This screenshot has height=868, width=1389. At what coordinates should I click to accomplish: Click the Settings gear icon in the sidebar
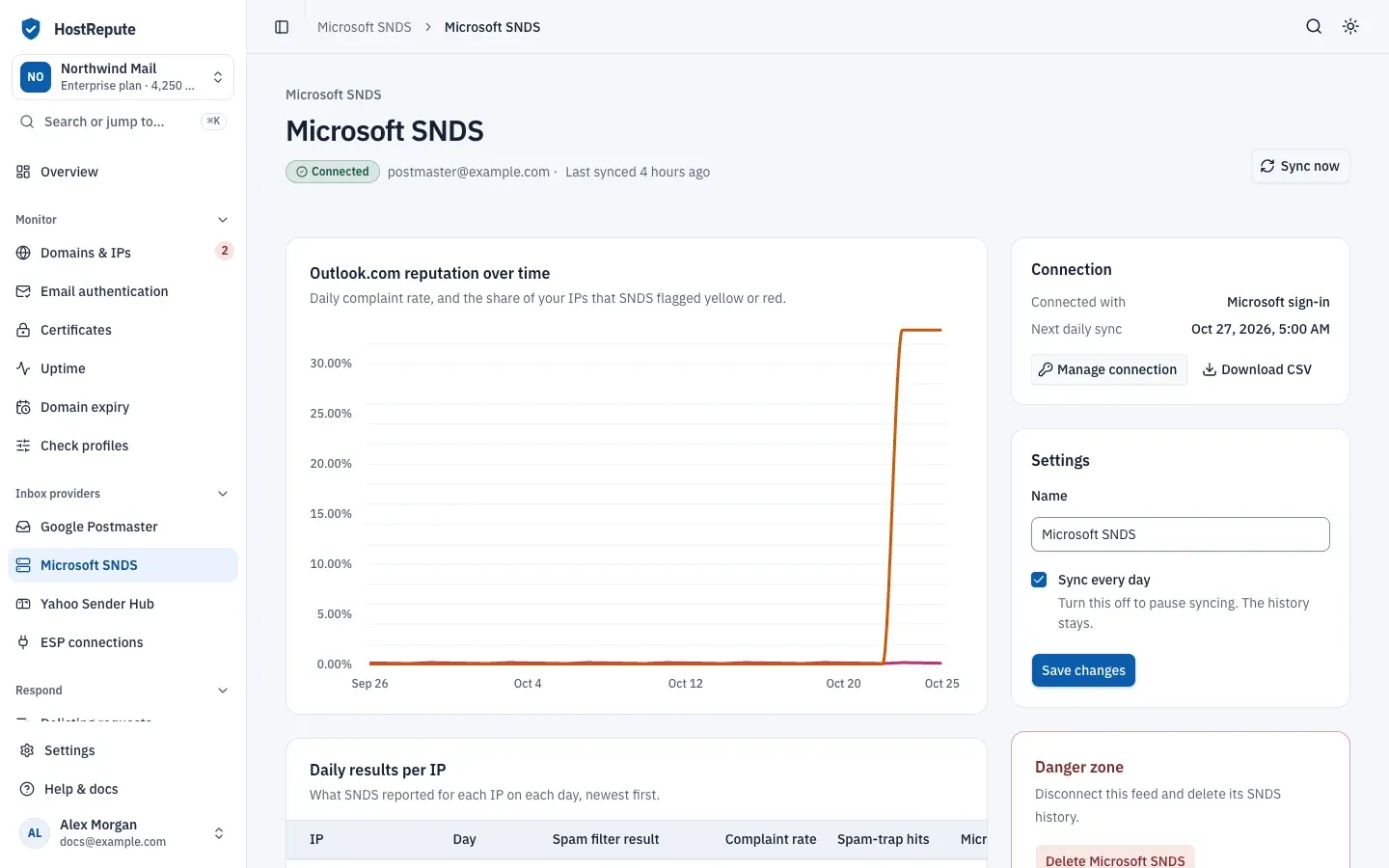pyautogui.click(x=27, y=750)
